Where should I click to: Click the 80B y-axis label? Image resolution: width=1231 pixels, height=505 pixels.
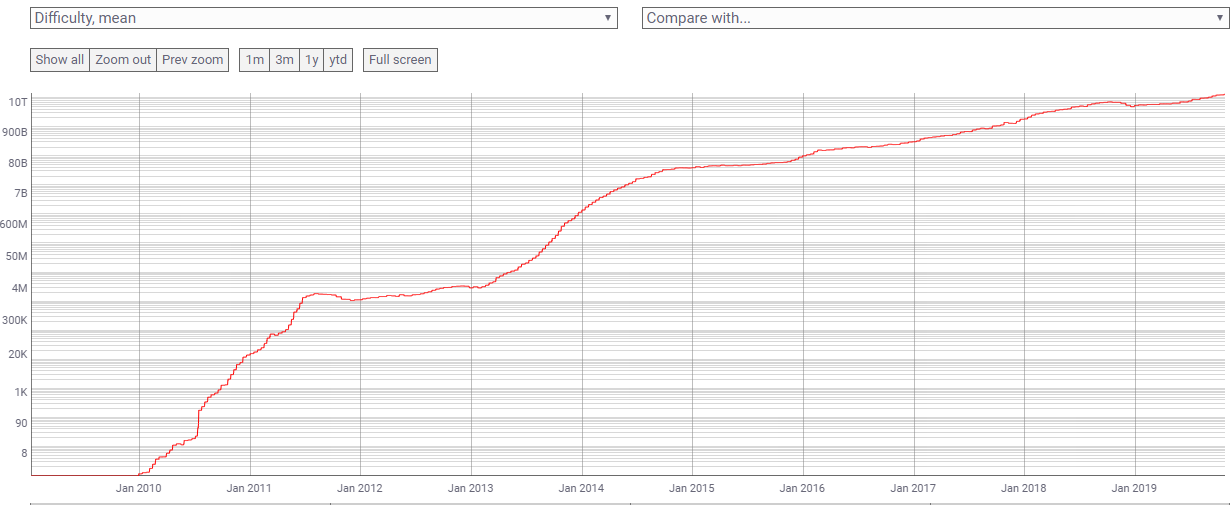(x=17, y=163)
